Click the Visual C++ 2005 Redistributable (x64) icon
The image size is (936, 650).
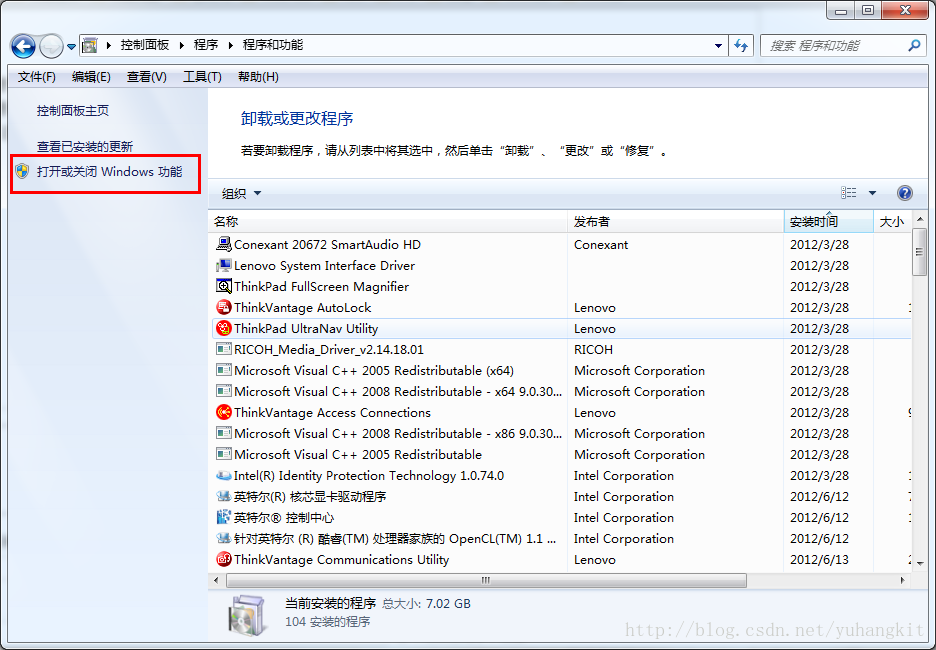click(x=223, y=370)
